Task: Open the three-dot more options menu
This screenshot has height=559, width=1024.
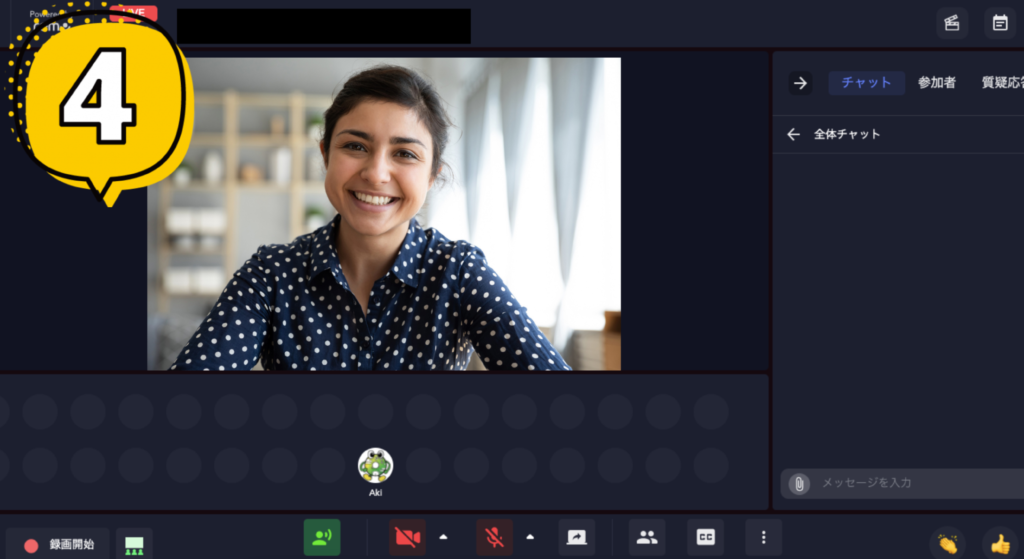Action: 764,537
